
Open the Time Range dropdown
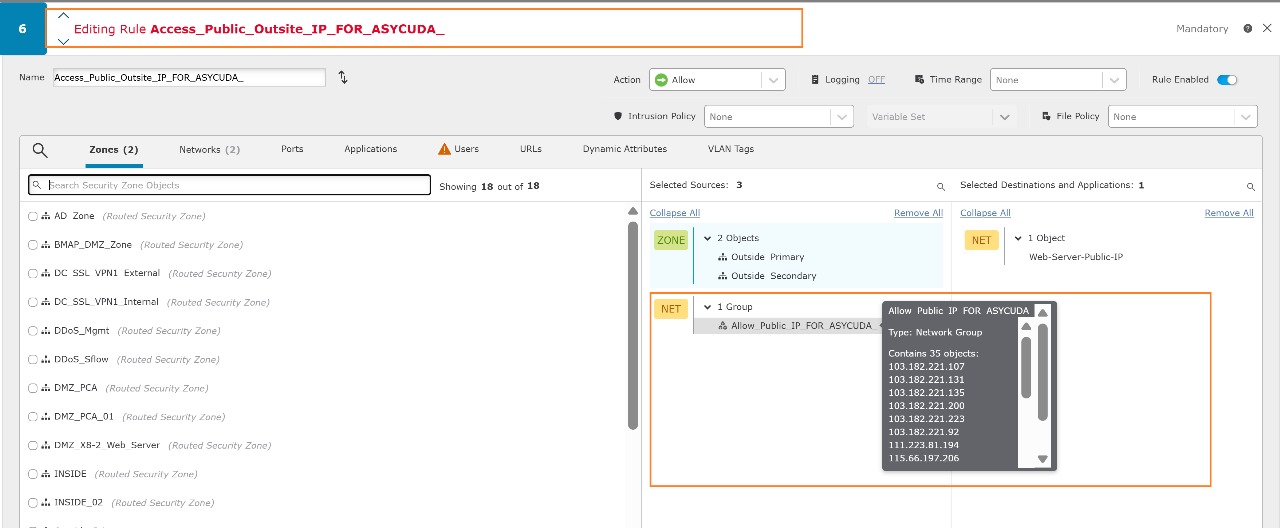1057,80
